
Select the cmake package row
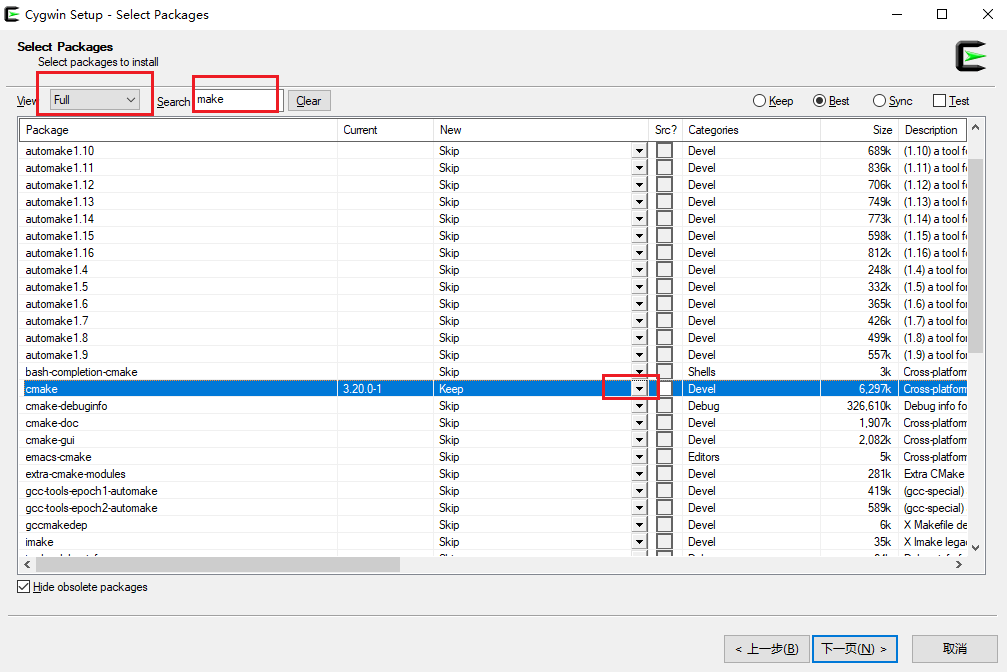[x=495, y=389]
